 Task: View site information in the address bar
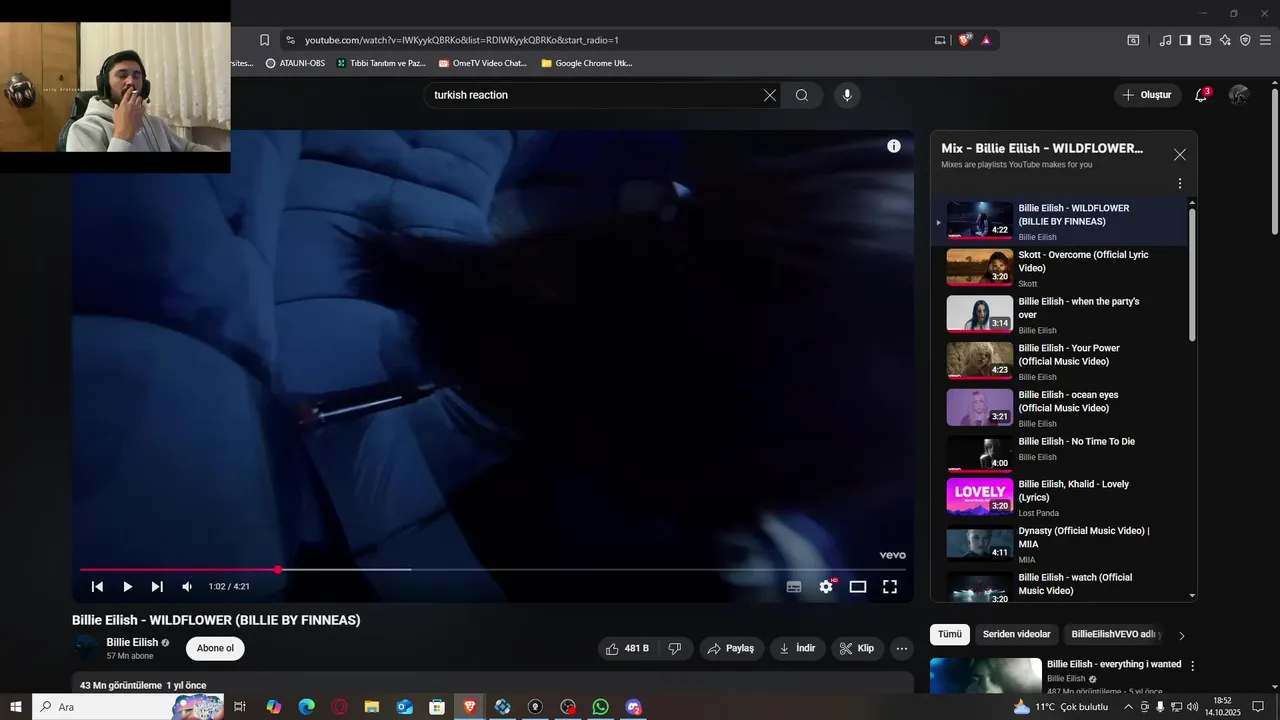[290, 40]
